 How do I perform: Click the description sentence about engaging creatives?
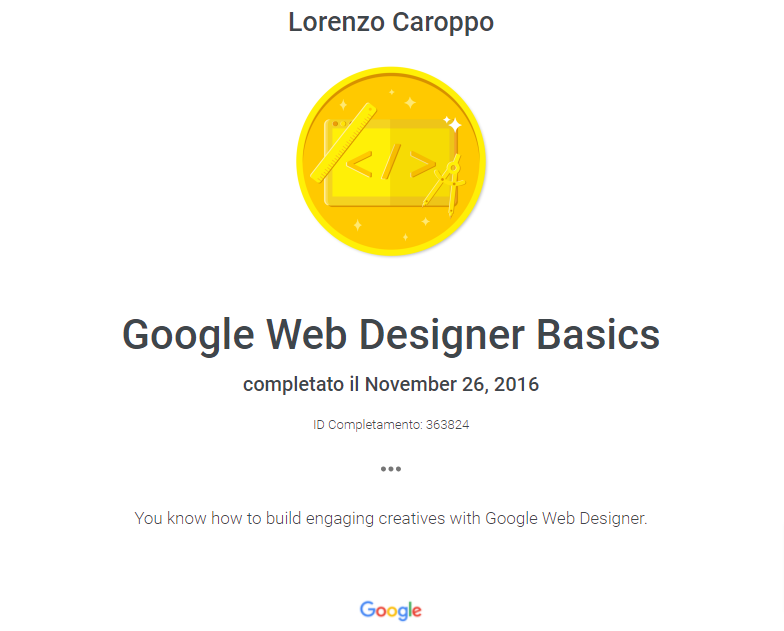click(x=391, y=519)
